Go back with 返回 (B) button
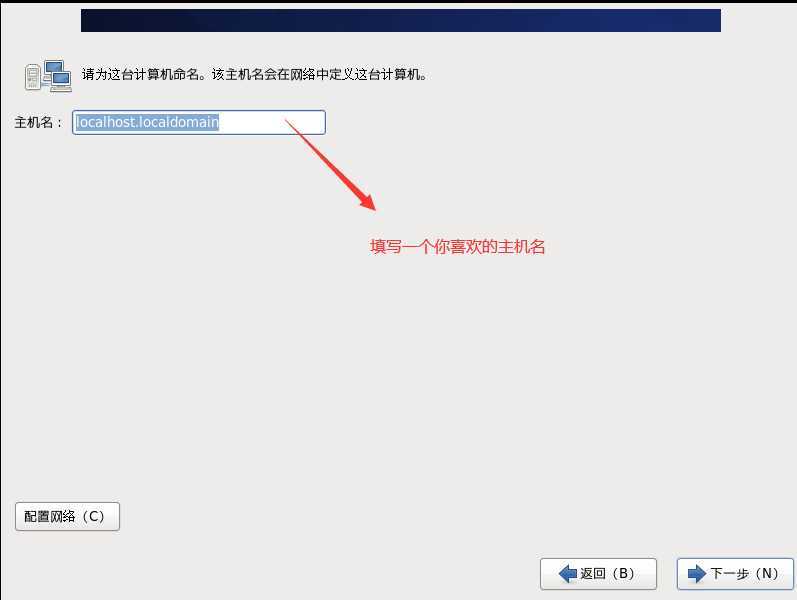Screen dimensions: 797x600 (598, 574)
